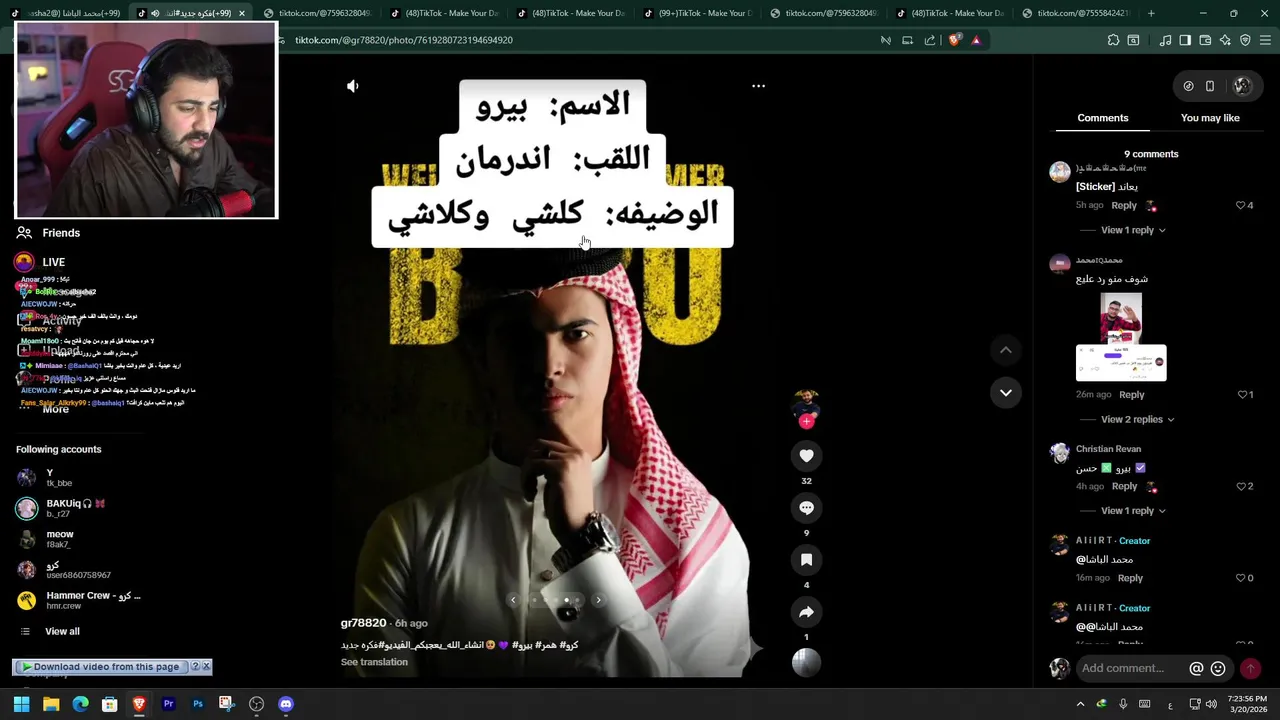Open a new browser tab

pyautogui.click(x=1151, y=13)
